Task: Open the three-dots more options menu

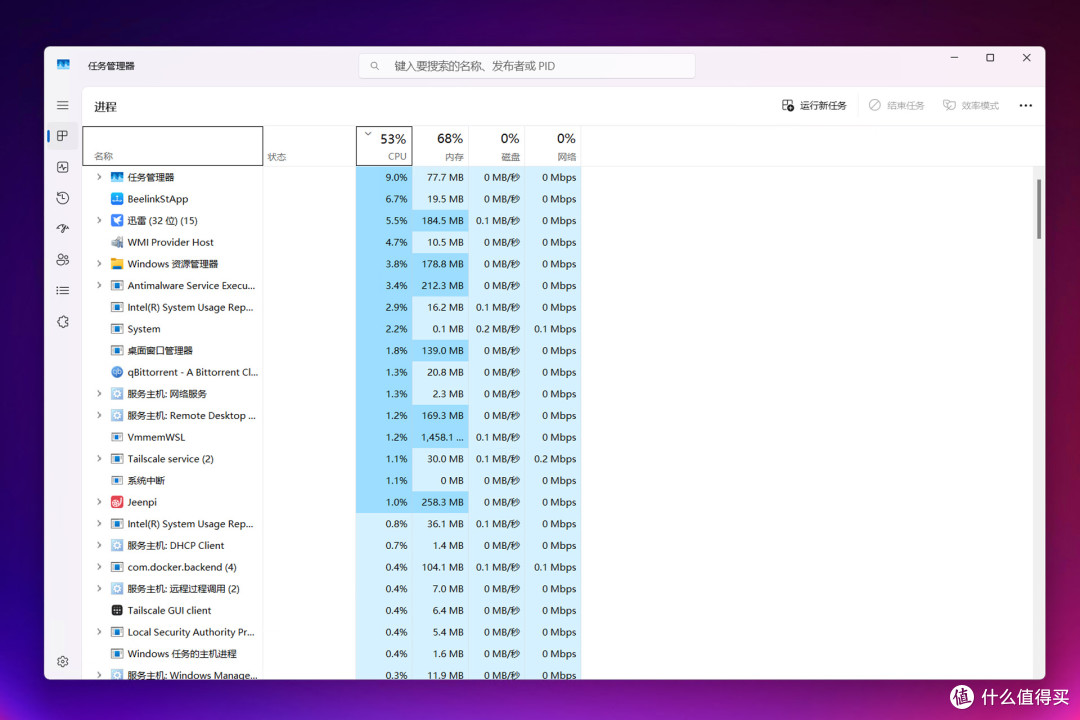Action: click(1026, 105)
